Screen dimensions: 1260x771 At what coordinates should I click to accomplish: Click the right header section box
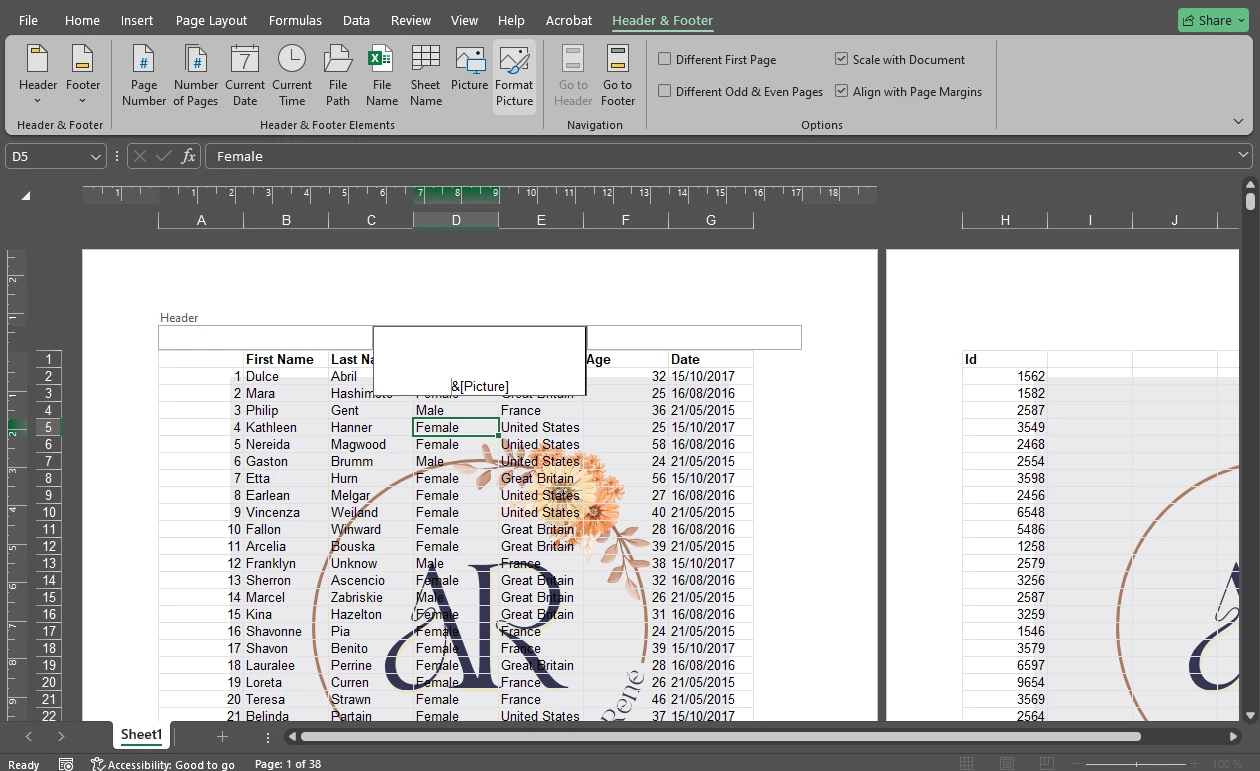point(694,338)
